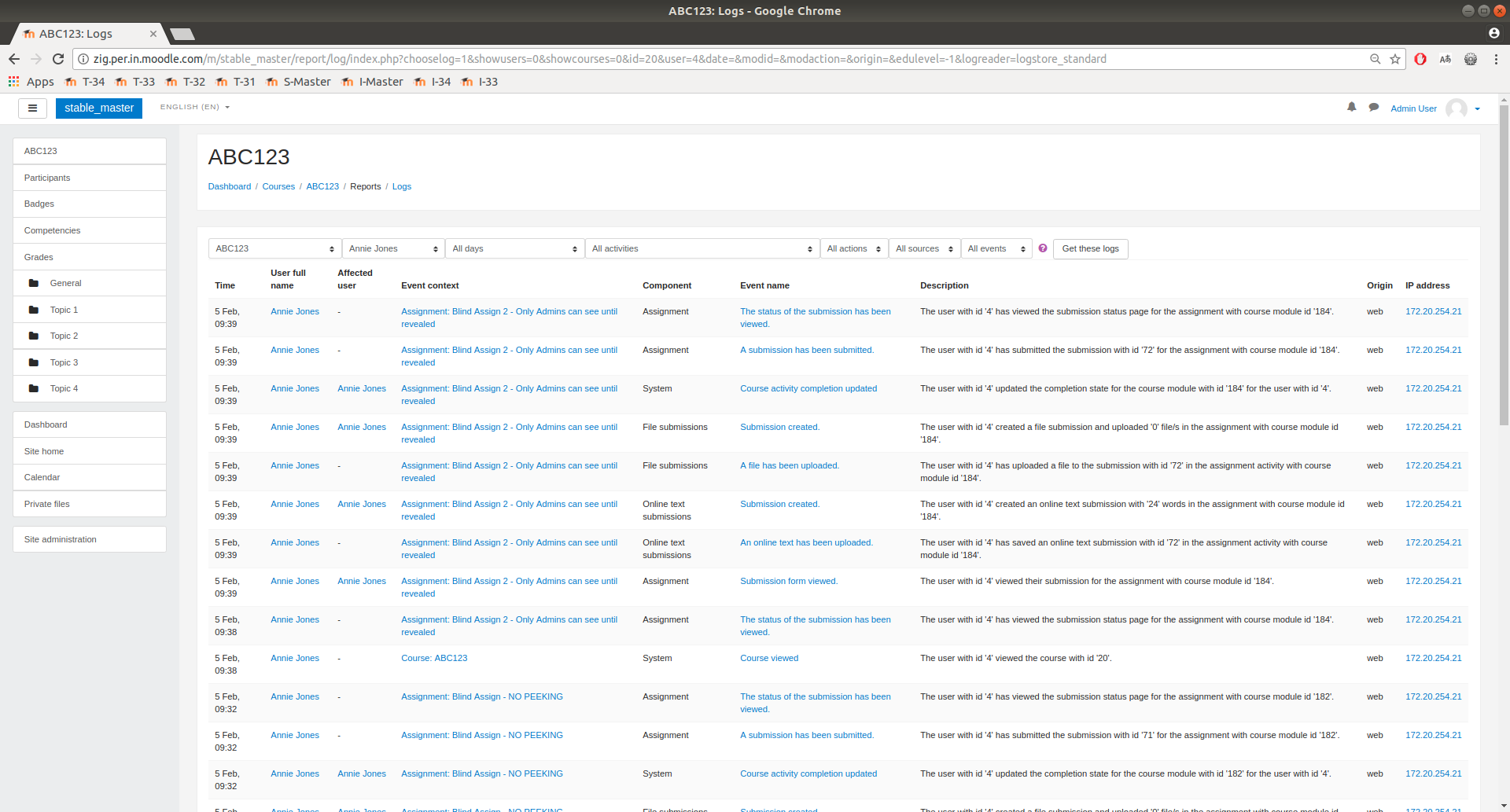Click the browser address bar URL
The width and height of the screenshot is (1510, 812).
coord(599,59)
